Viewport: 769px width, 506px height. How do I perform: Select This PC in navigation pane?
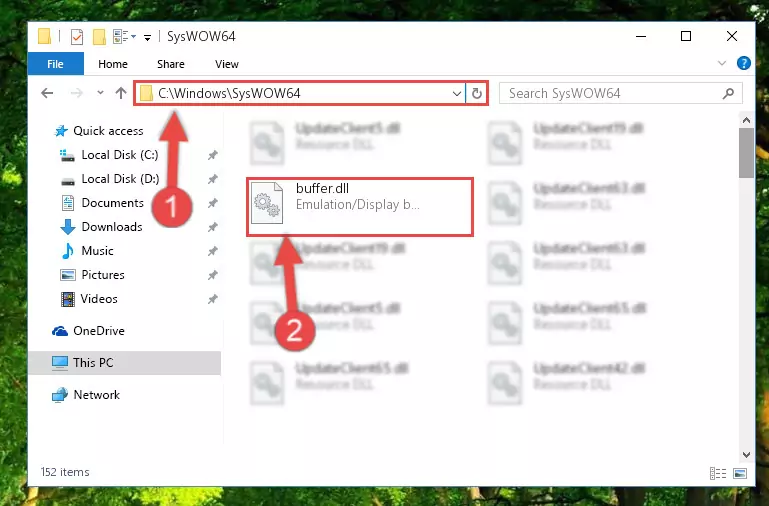point(125,363)
